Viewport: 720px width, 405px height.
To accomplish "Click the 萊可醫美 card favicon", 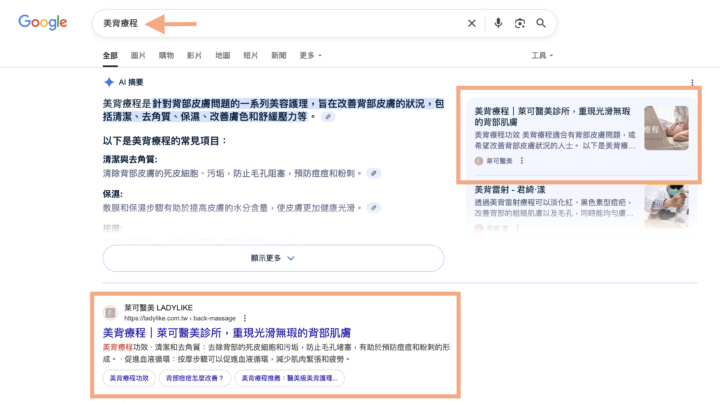I will (478, 161).
